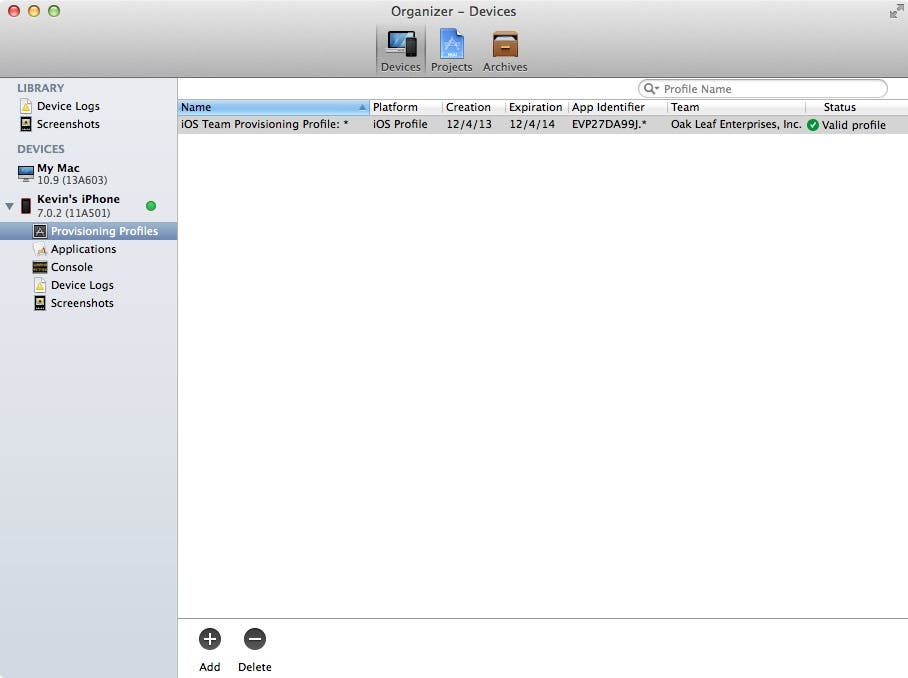Open the iPhone Console item
This screenshot has height=678, width=908.
pyautogui.click(x=71, y=267)
